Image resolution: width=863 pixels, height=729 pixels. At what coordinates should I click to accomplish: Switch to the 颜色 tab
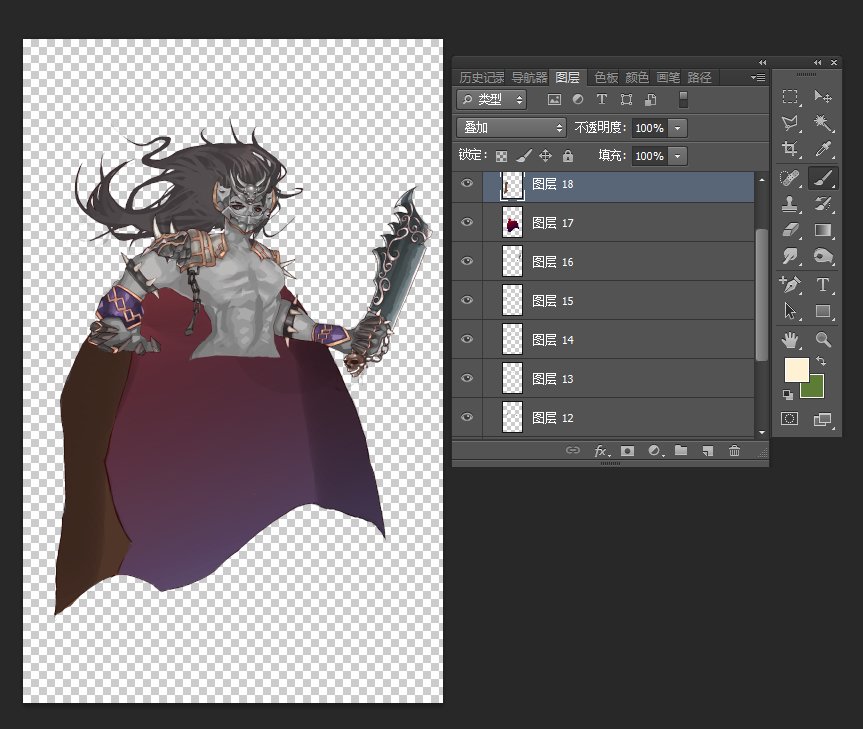tap(637, 78)
